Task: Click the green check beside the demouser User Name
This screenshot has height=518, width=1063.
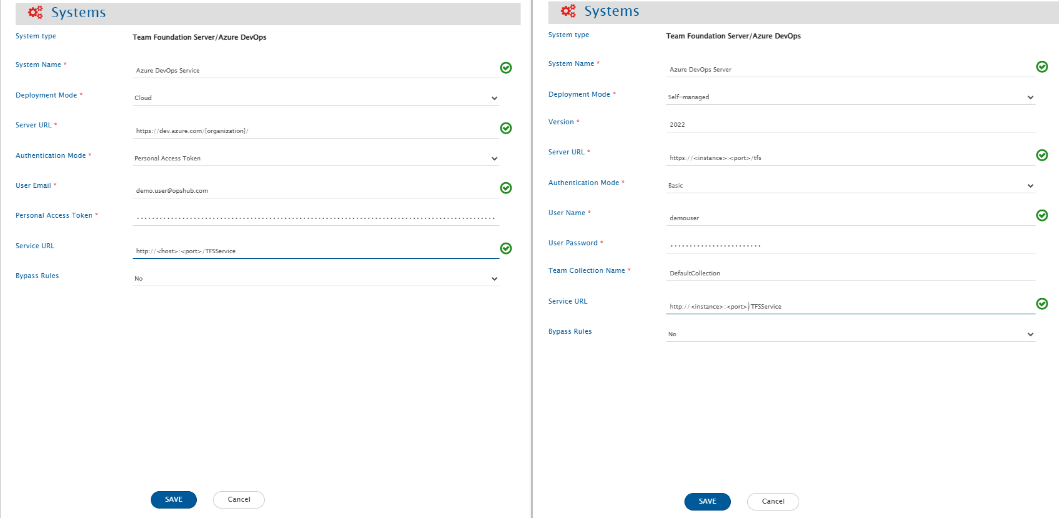Action: (x=1042, y=215)
